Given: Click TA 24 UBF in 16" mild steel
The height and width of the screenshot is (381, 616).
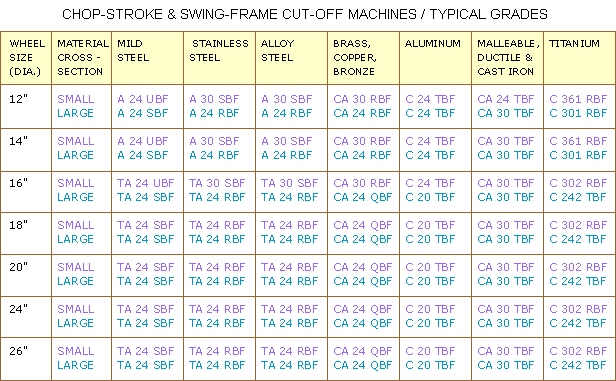Looking at the screenshot, I should (x=145, y=183).
